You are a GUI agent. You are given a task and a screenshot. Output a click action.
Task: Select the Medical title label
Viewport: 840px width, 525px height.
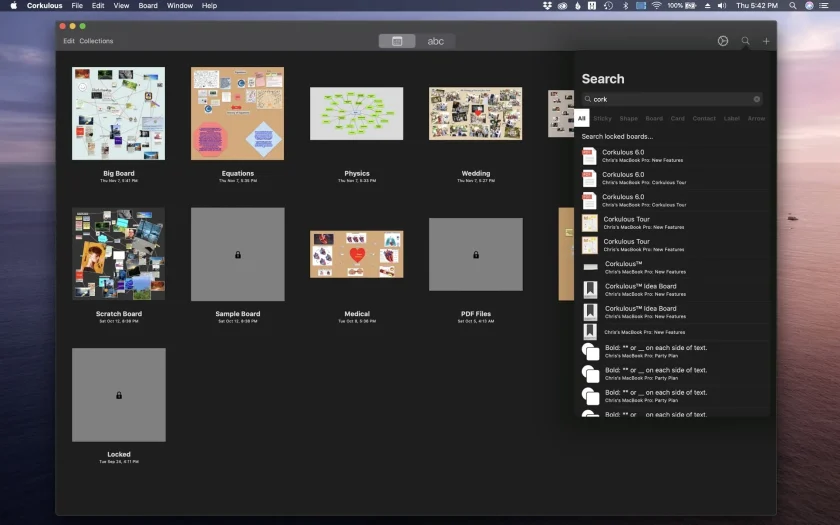tap(357, 314)
